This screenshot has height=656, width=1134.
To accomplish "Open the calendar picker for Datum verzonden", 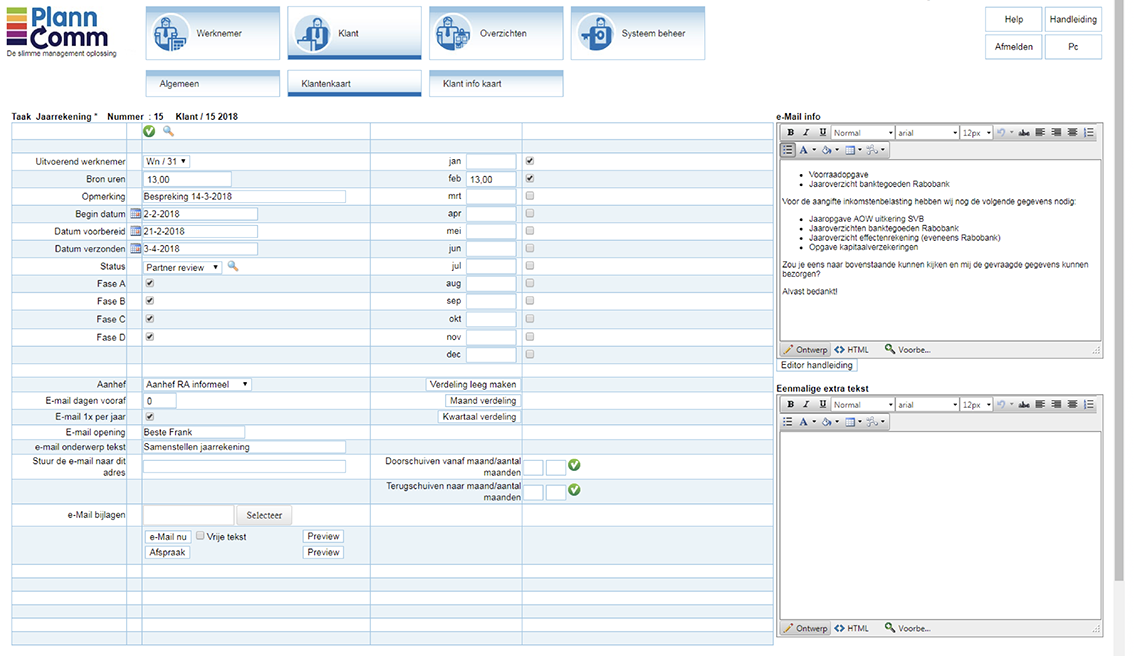I will 136,249.
